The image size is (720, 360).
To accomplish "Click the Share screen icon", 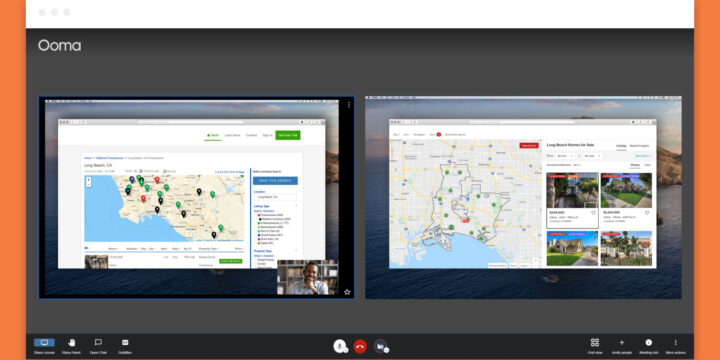I will click(44, 343).
